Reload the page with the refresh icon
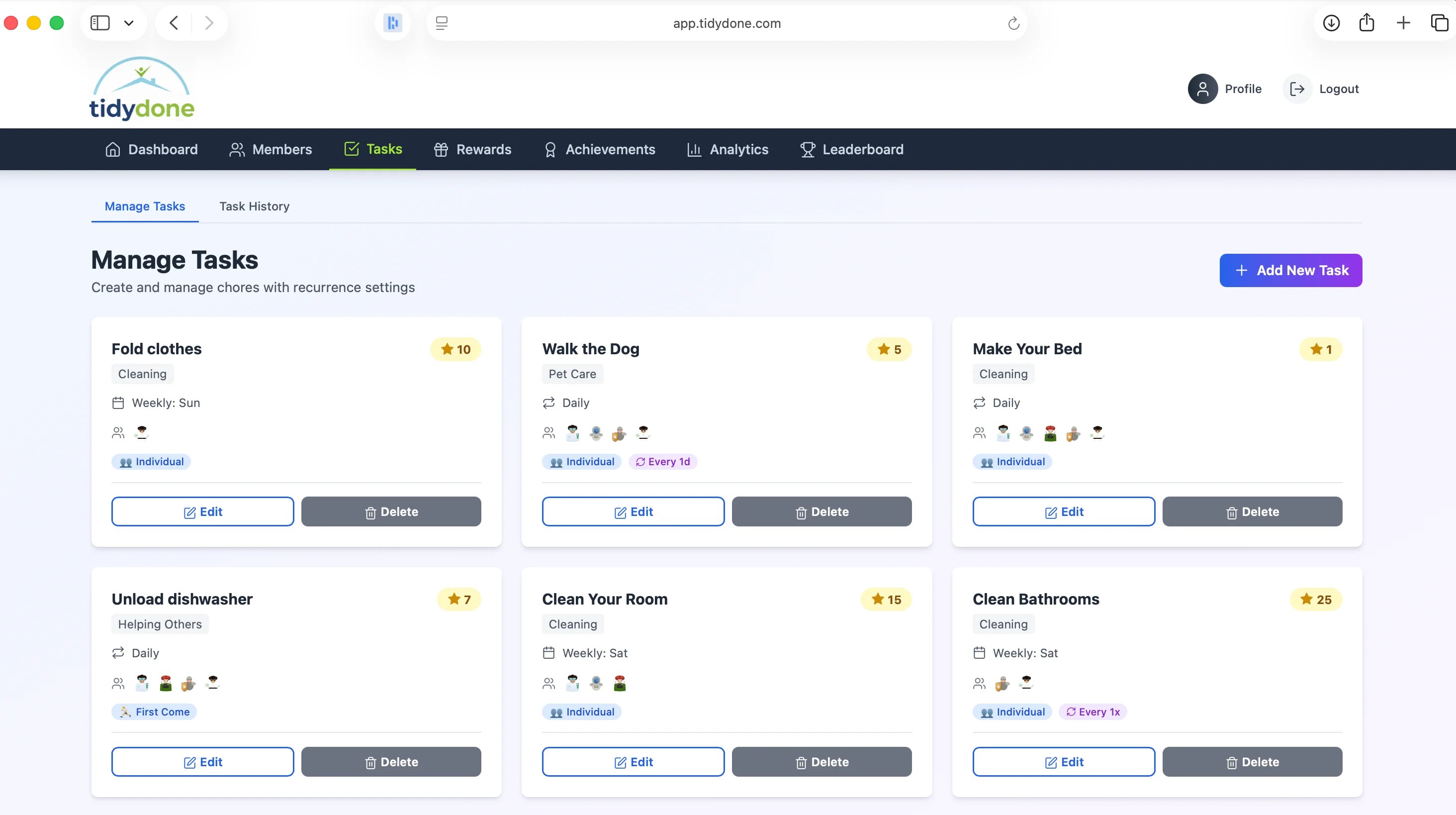Screen dimensions: 1456x815 tap(1013, 23)
